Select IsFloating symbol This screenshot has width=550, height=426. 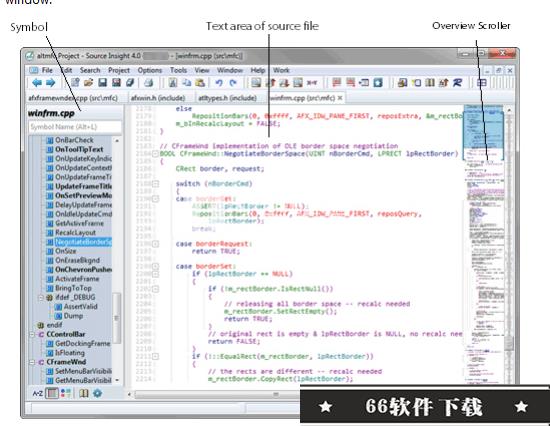(70, 353)
